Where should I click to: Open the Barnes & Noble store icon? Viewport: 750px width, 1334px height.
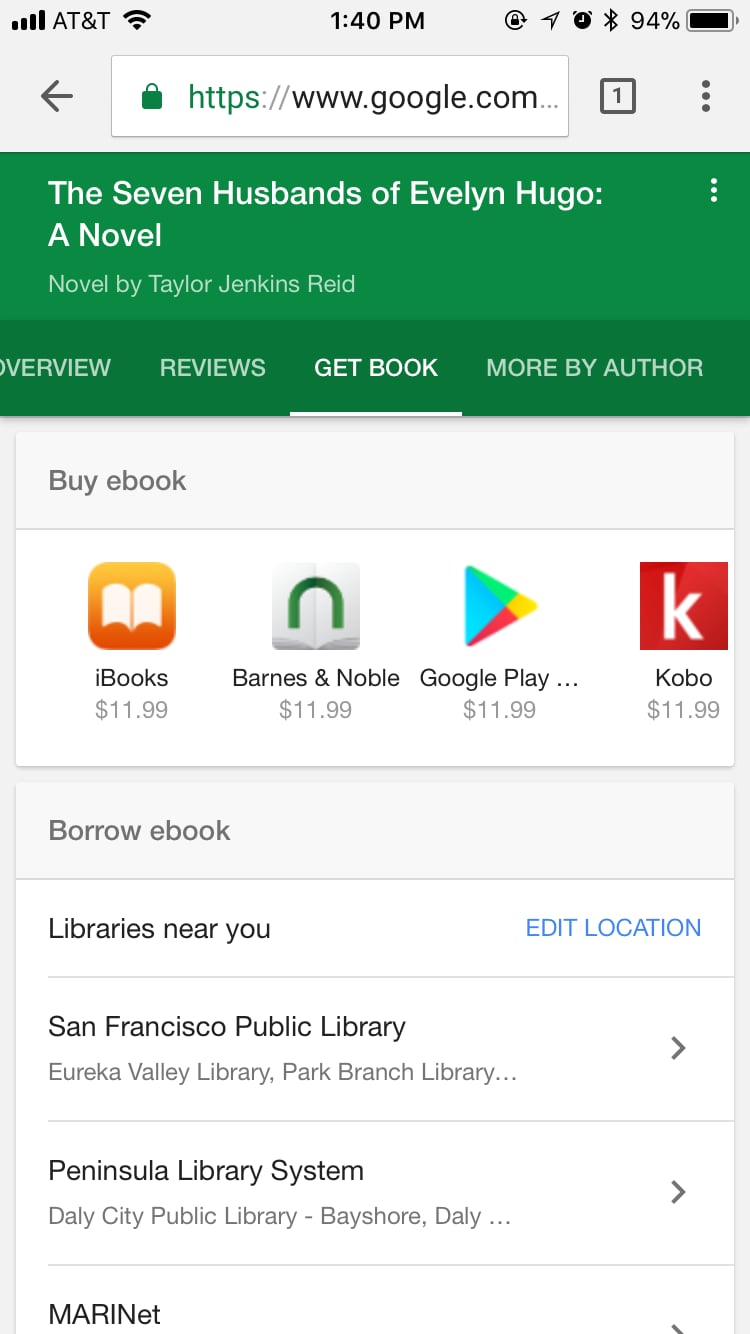[315, 606]
